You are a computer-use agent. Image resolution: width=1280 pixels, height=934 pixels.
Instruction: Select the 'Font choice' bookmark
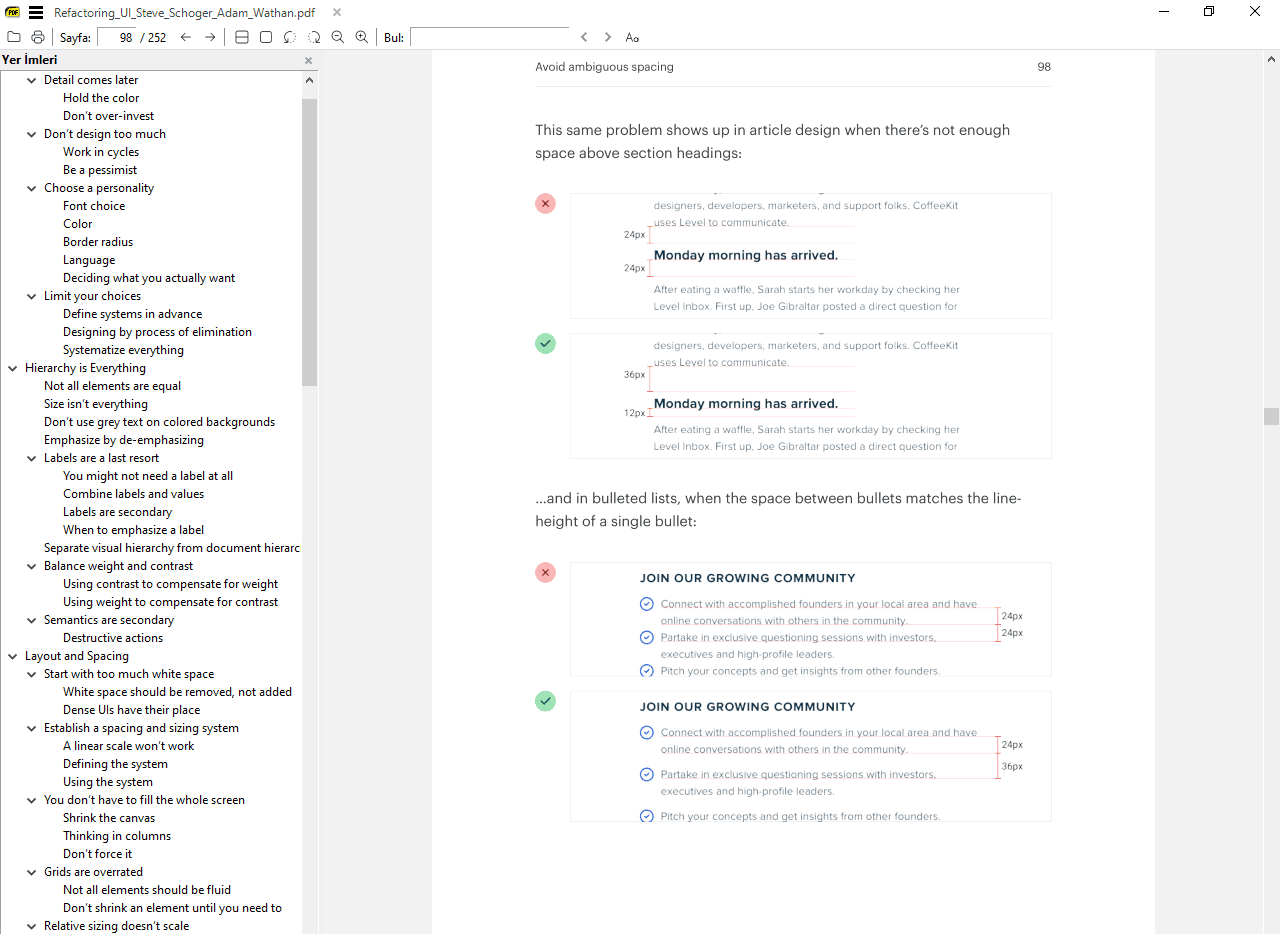pyautogui.click(x=94, y=206)
